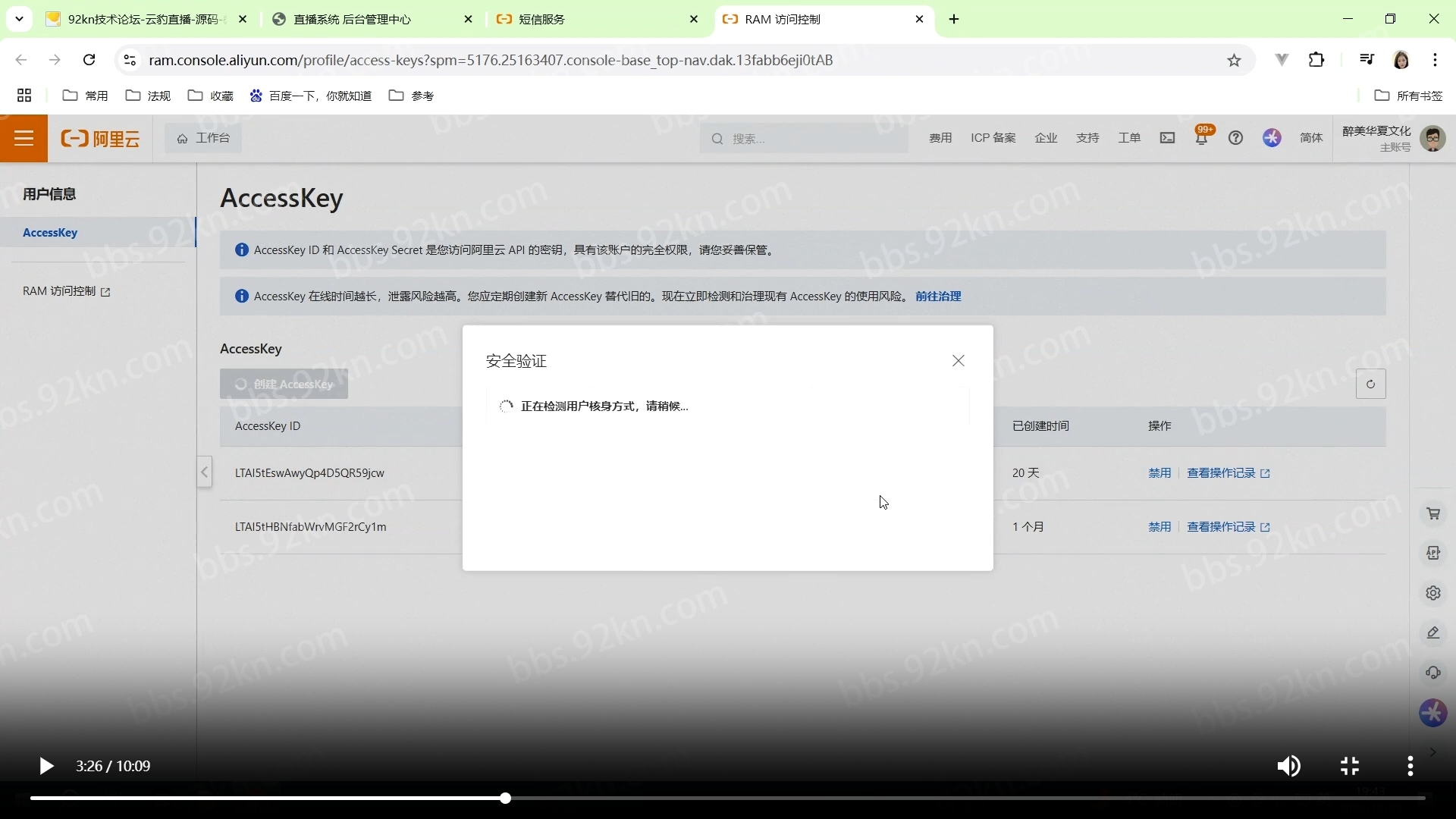Open browser extensions puzzle icon
The width and height of the screenshot is (1456, 819).
(1317, 60)
